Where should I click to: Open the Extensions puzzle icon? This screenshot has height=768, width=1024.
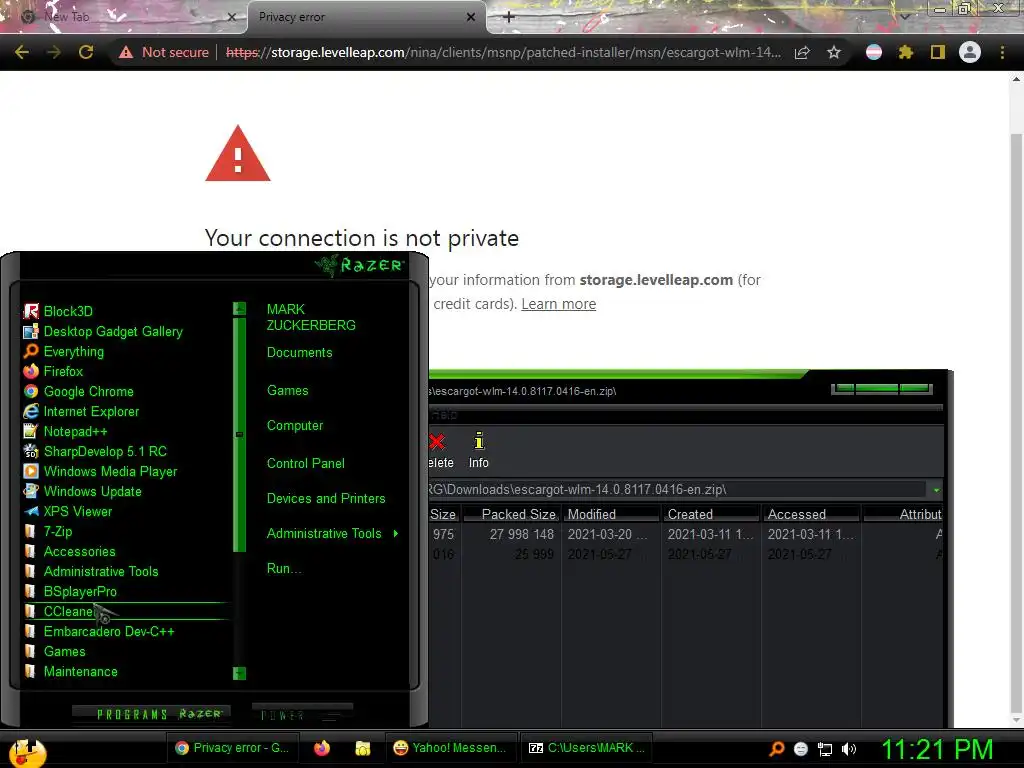click(x=906, y=52)
